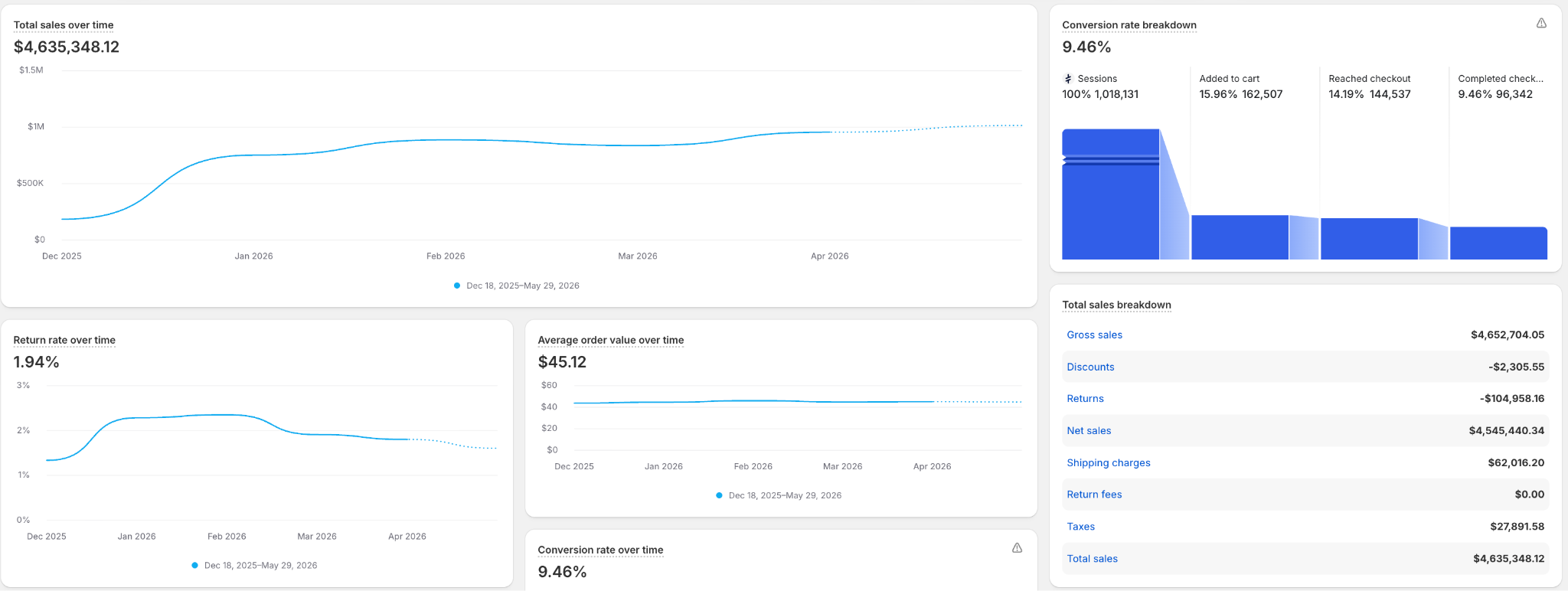Viewport: 1568px width, 591px height.
Task: Click date legend under Average order value chart
Action: pyautogui.click(x=779, y=496)
